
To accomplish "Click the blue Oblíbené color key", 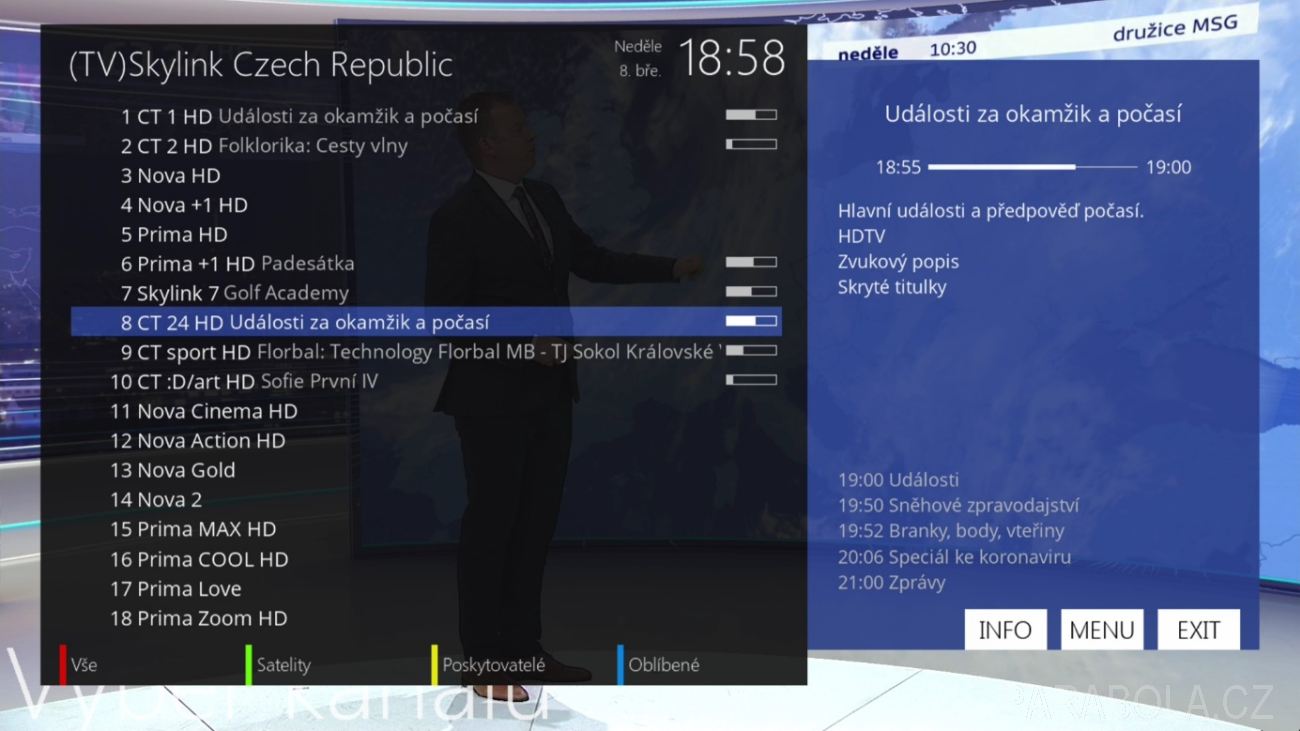I will coord(620,665).
